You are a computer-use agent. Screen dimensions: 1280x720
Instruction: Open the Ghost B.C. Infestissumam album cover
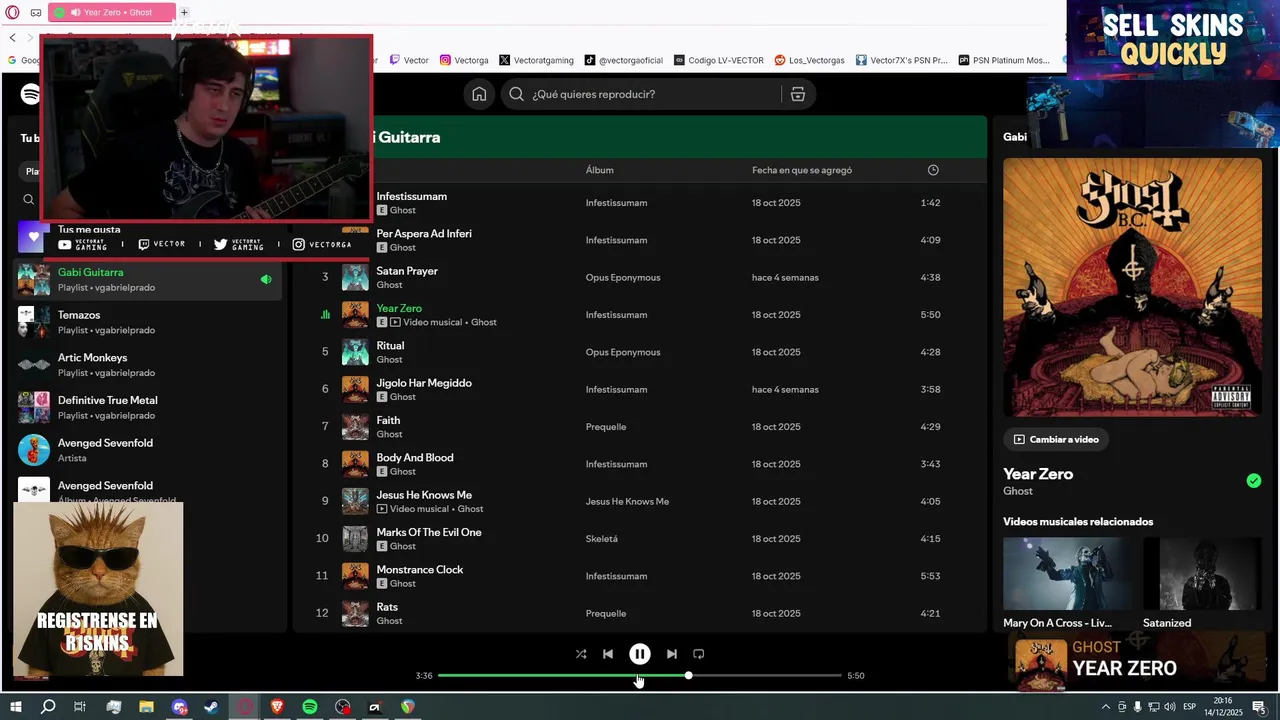pos(1132,287)
